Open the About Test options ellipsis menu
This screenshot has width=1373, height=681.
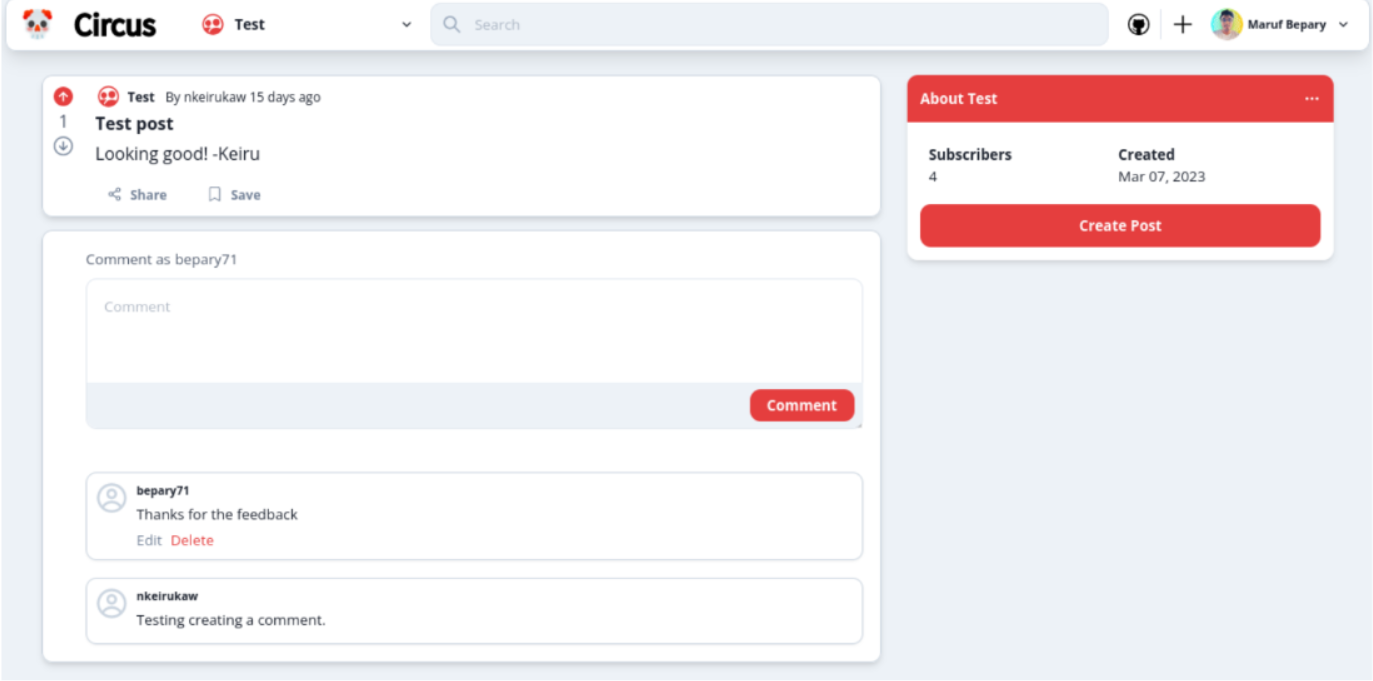[1311, 99]
